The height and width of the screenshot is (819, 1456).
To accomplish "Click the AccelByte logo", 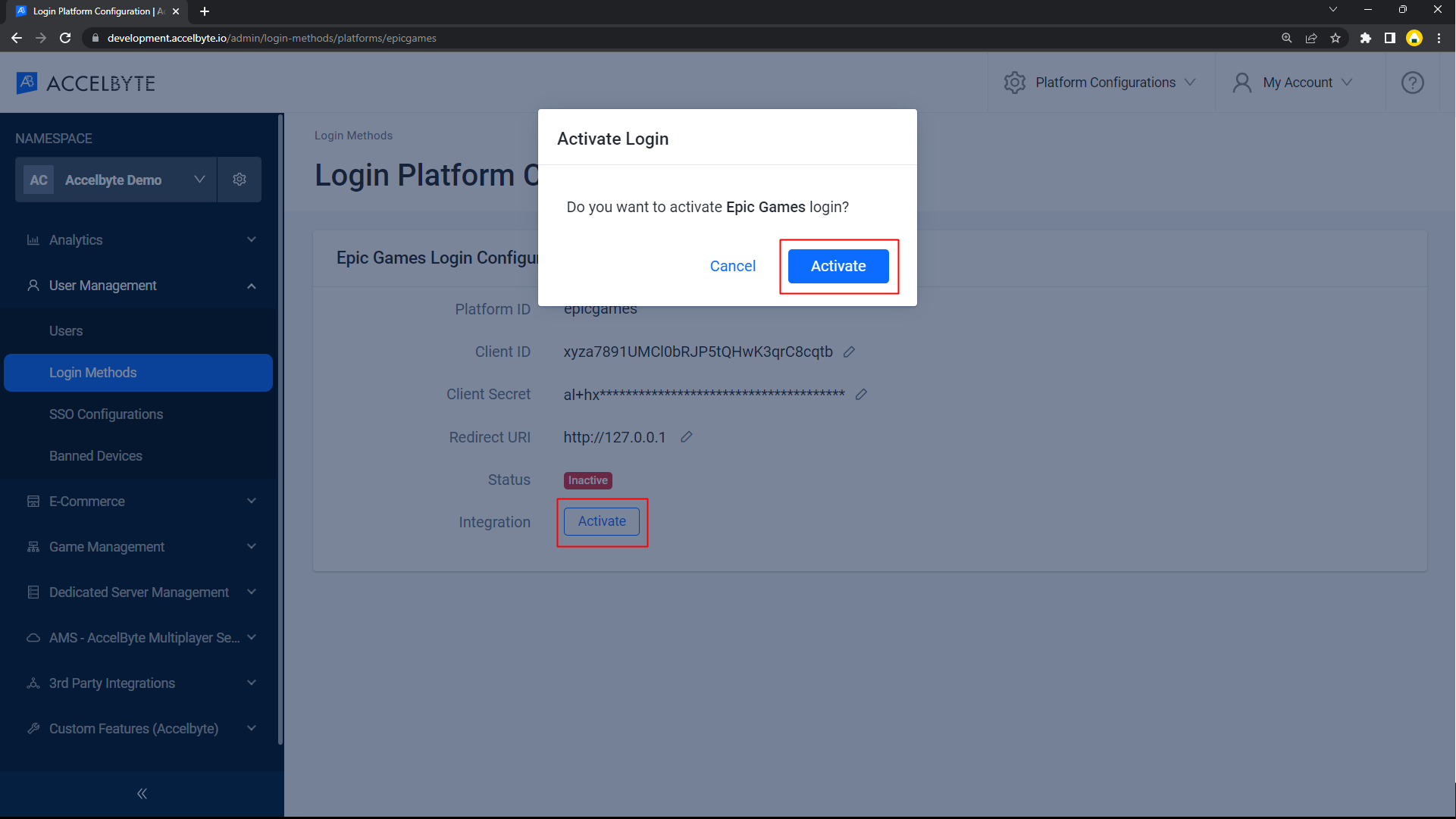I will coord(86,83).
